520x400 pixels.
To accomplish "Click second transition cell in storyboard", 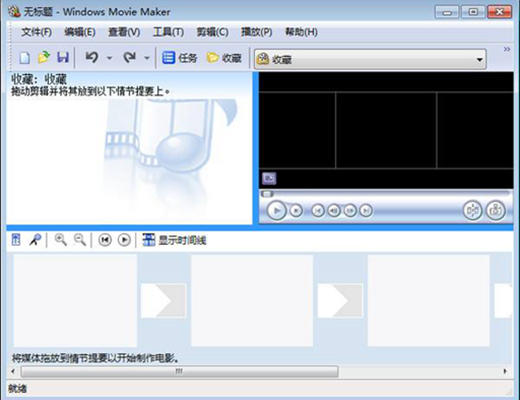I will point(340,301).
